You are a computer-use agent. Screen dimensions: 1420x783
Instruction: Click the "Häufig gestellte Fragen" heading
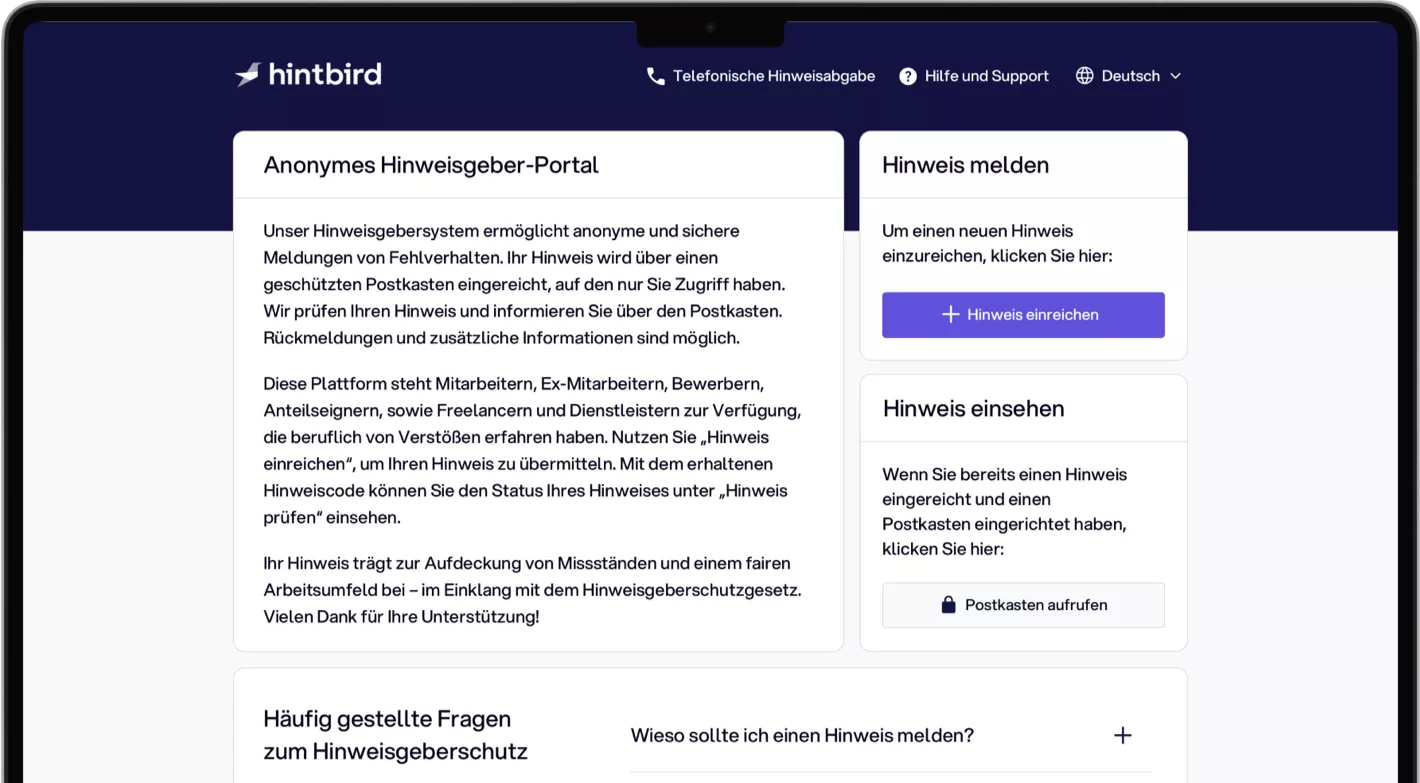pos(387,719)
